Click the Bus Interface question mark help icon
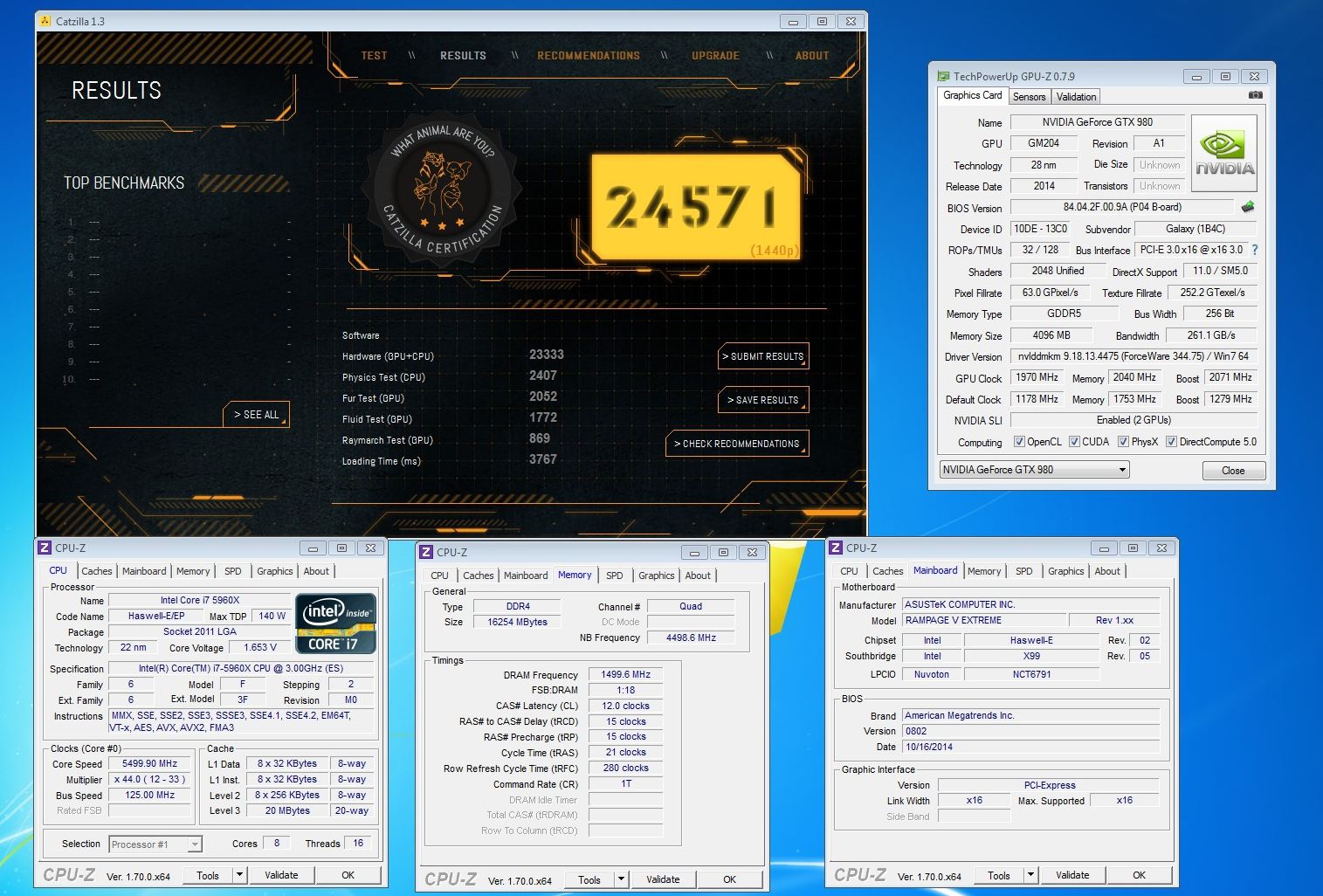This screenshot has width=1323, height=896. tap(1255, 250)
